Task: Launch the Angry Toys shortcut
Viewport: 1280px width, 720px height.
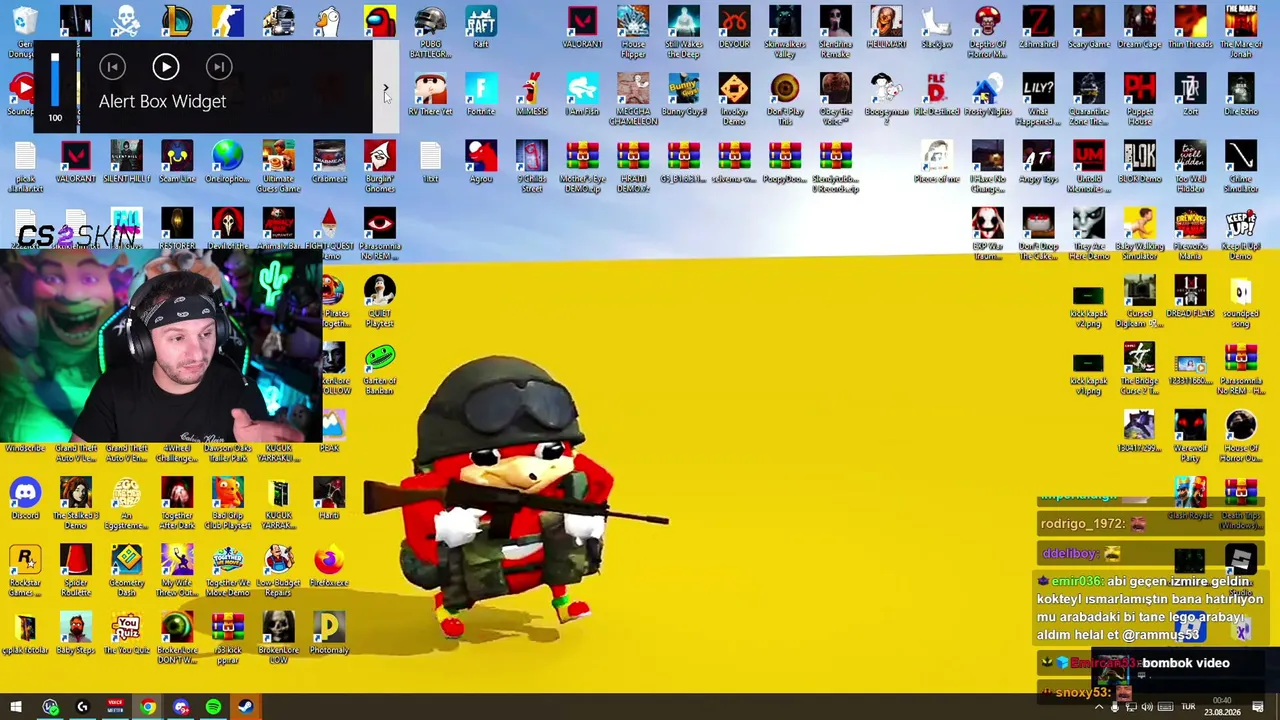Action: point(1038,162)
